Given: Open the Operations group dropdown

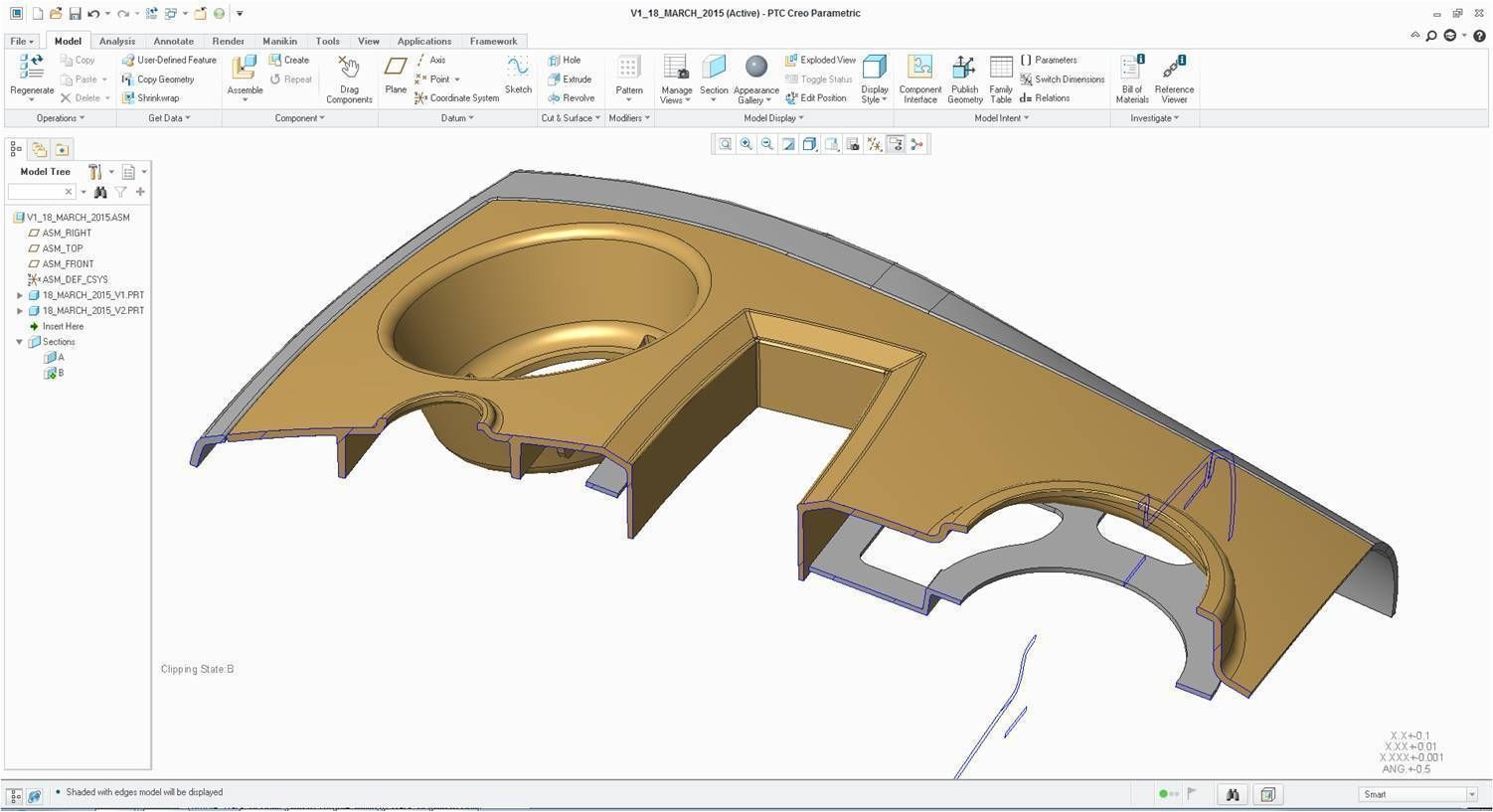Looking at the screenshot, I should point(61,118).
